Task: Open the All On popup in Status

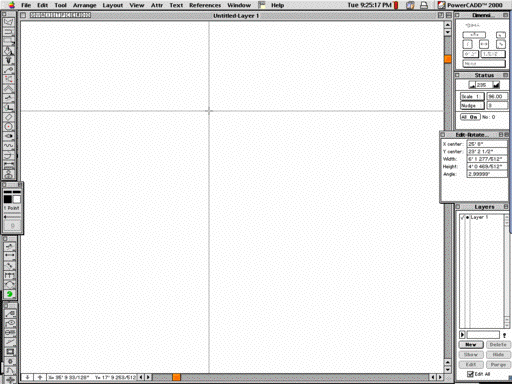Action: click(470, 117)
